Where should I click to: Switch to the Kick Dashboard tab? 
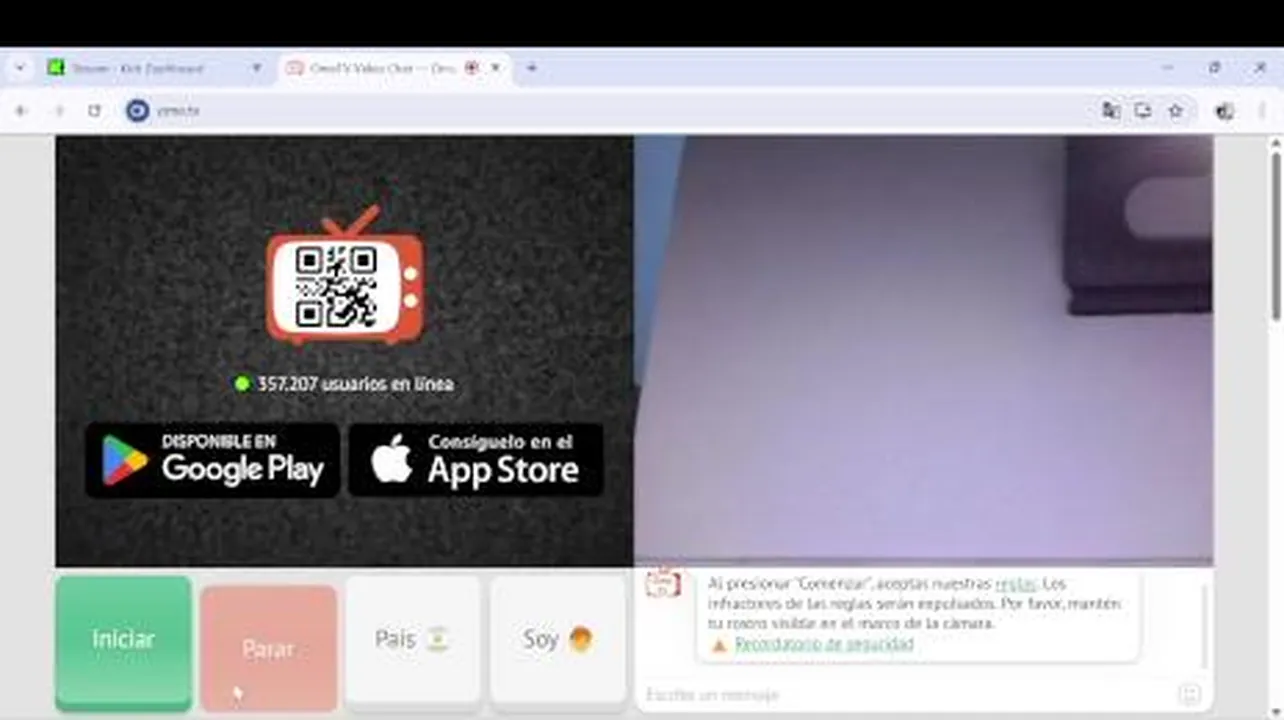click(x=154, y=68)
